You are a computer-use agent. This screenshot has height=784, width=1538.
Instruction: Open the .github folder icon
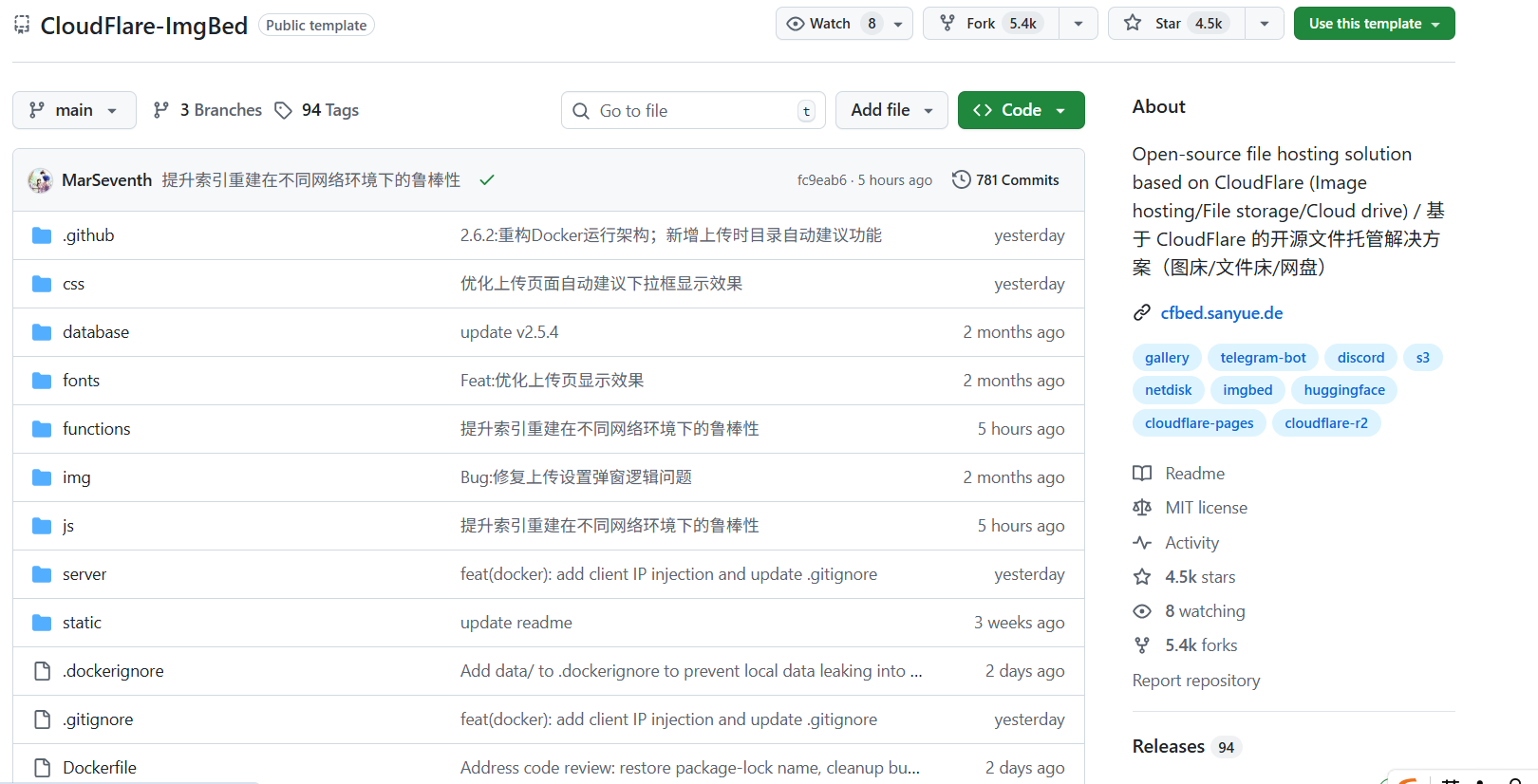click(42, 235)
